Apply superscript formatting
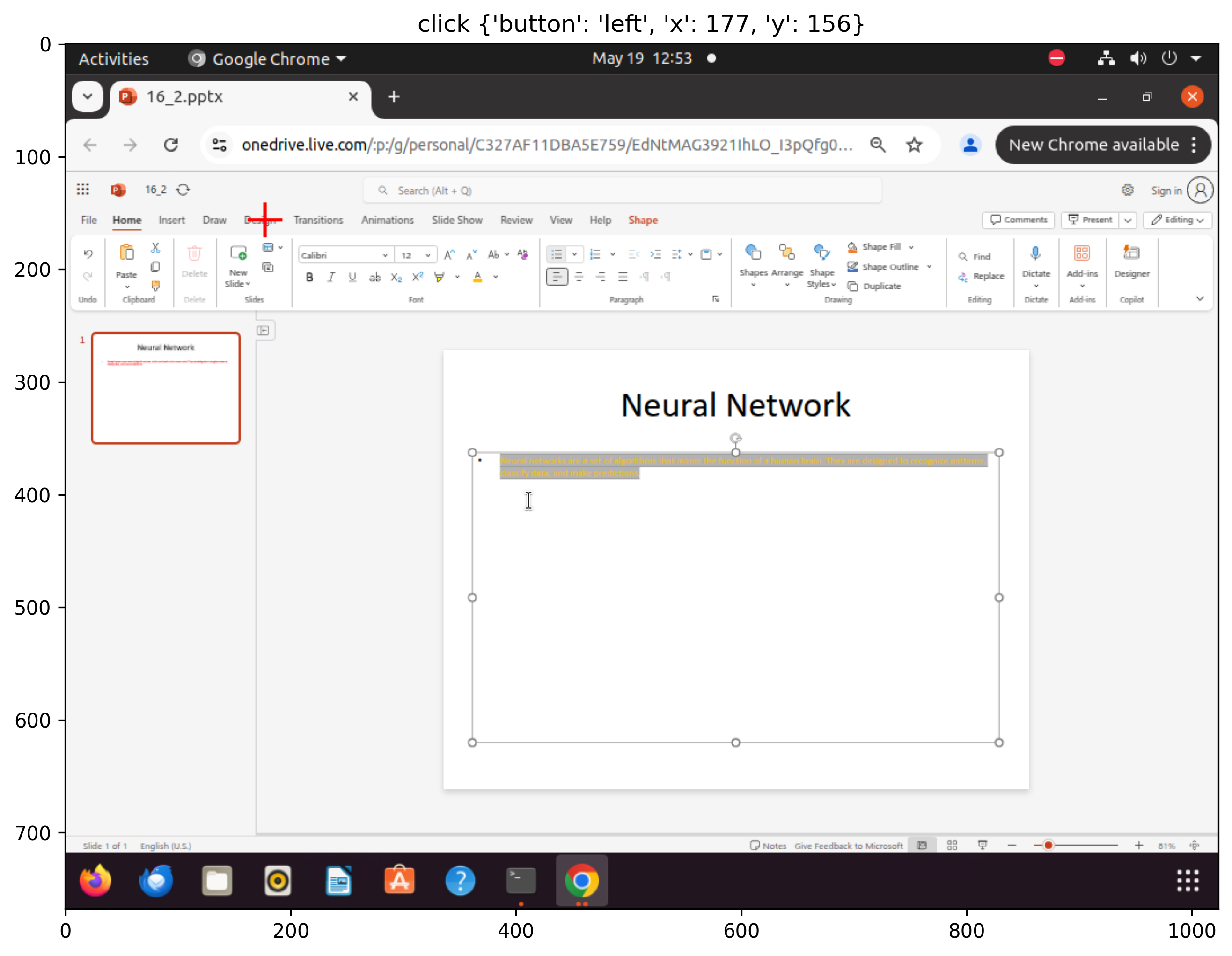The width and height of the screenshot is (1232, 956). coord(418,277)
